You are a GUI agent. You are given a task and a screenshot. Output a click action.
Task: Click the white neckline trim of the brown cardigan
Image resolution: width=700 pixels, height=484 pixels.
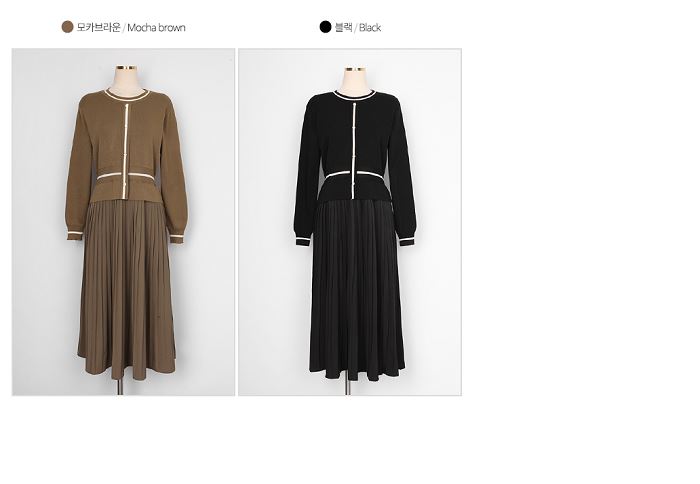click(x=127, y=95)
